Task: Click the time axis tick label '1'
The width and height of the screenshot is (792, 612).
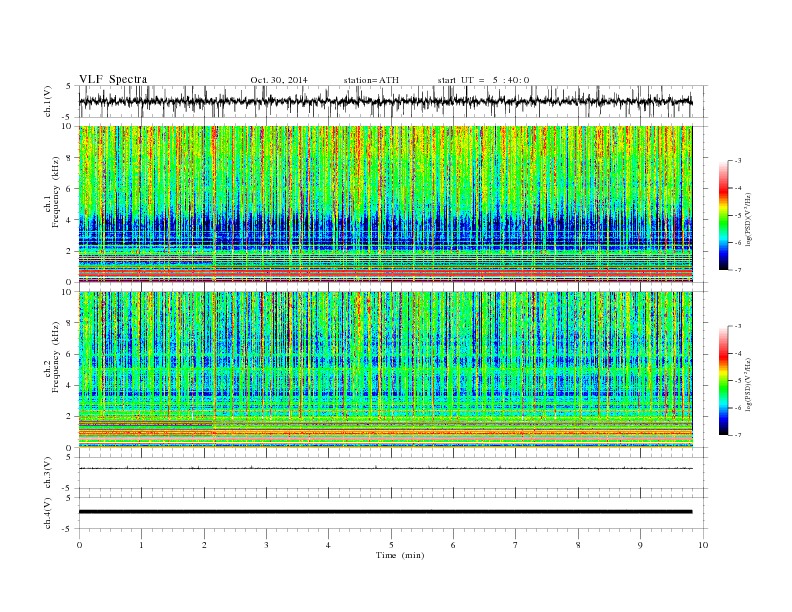Action: coord(141,545)
